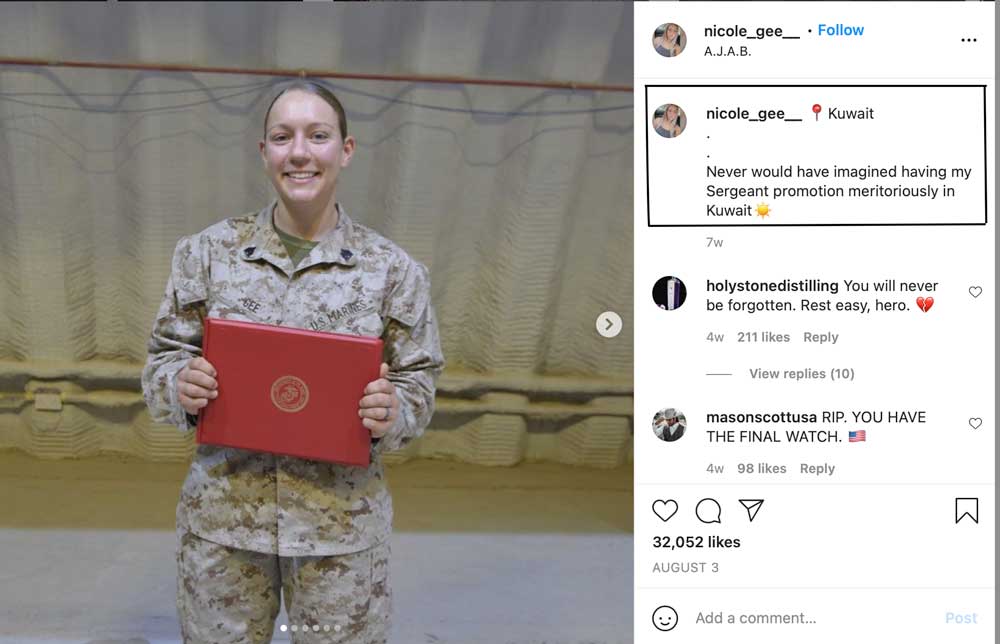
Task: Go to next photo with arrow
Action: 608,325
